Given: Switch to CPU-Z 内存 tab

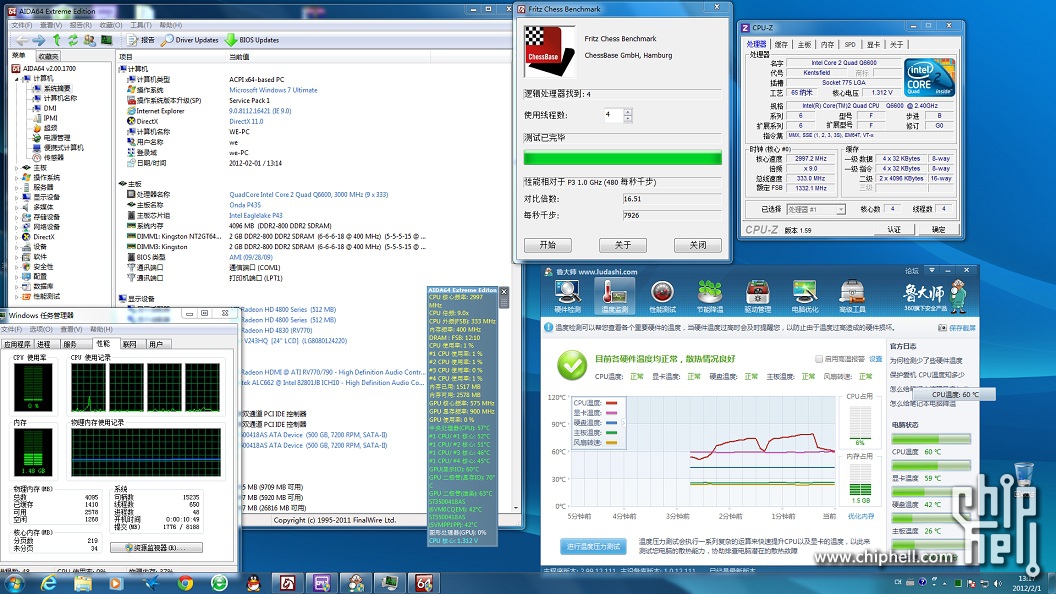Looking at the screenshot, I should click(x=828, y=44).
